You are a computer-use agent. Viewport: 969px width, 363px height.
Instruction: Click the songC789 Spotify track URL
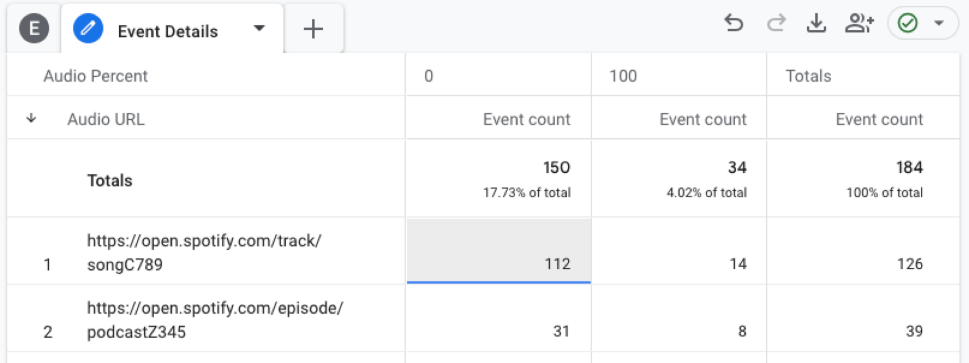[x=205, y=253]
